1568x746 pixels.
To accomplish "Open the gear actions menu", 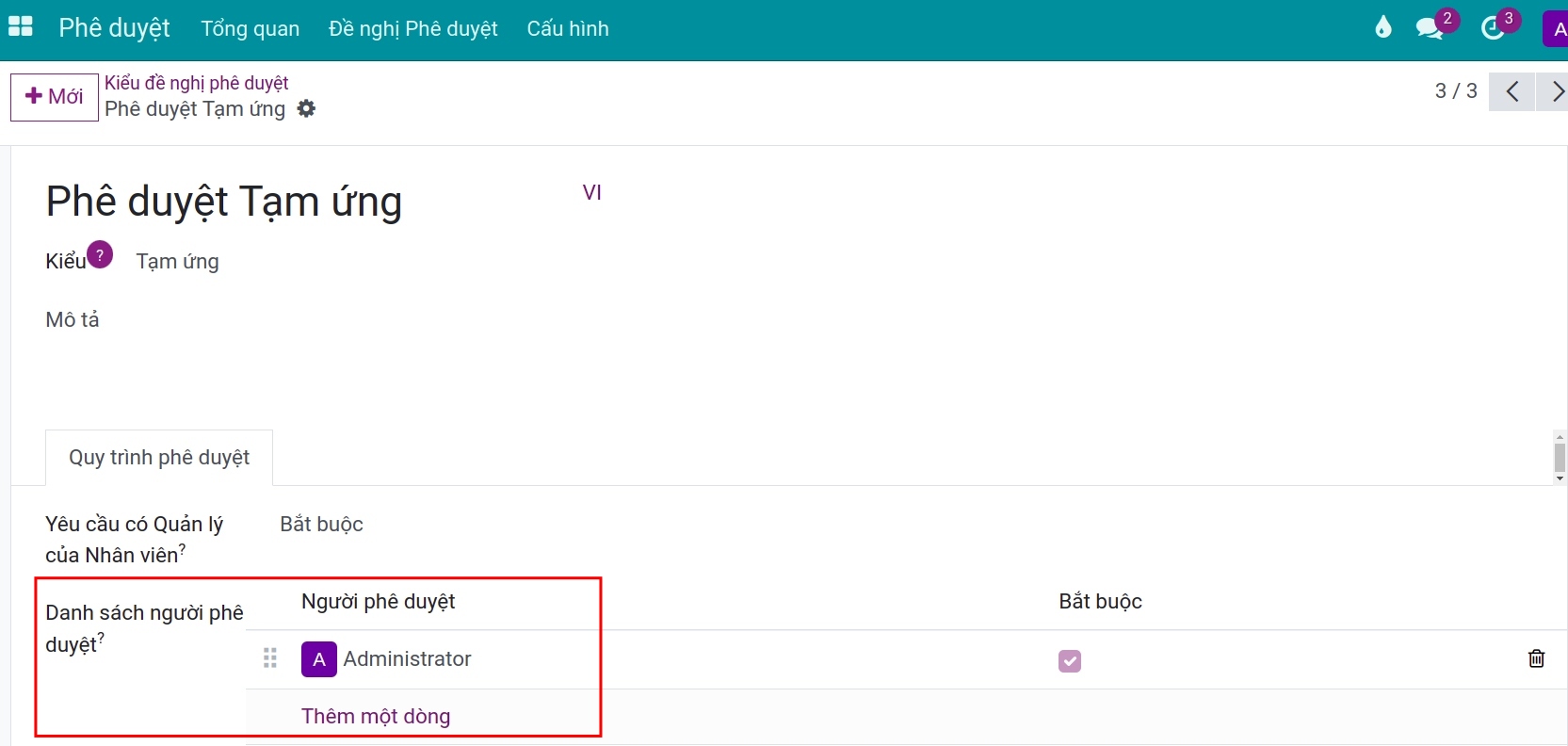I will click(x=306, y=108).
